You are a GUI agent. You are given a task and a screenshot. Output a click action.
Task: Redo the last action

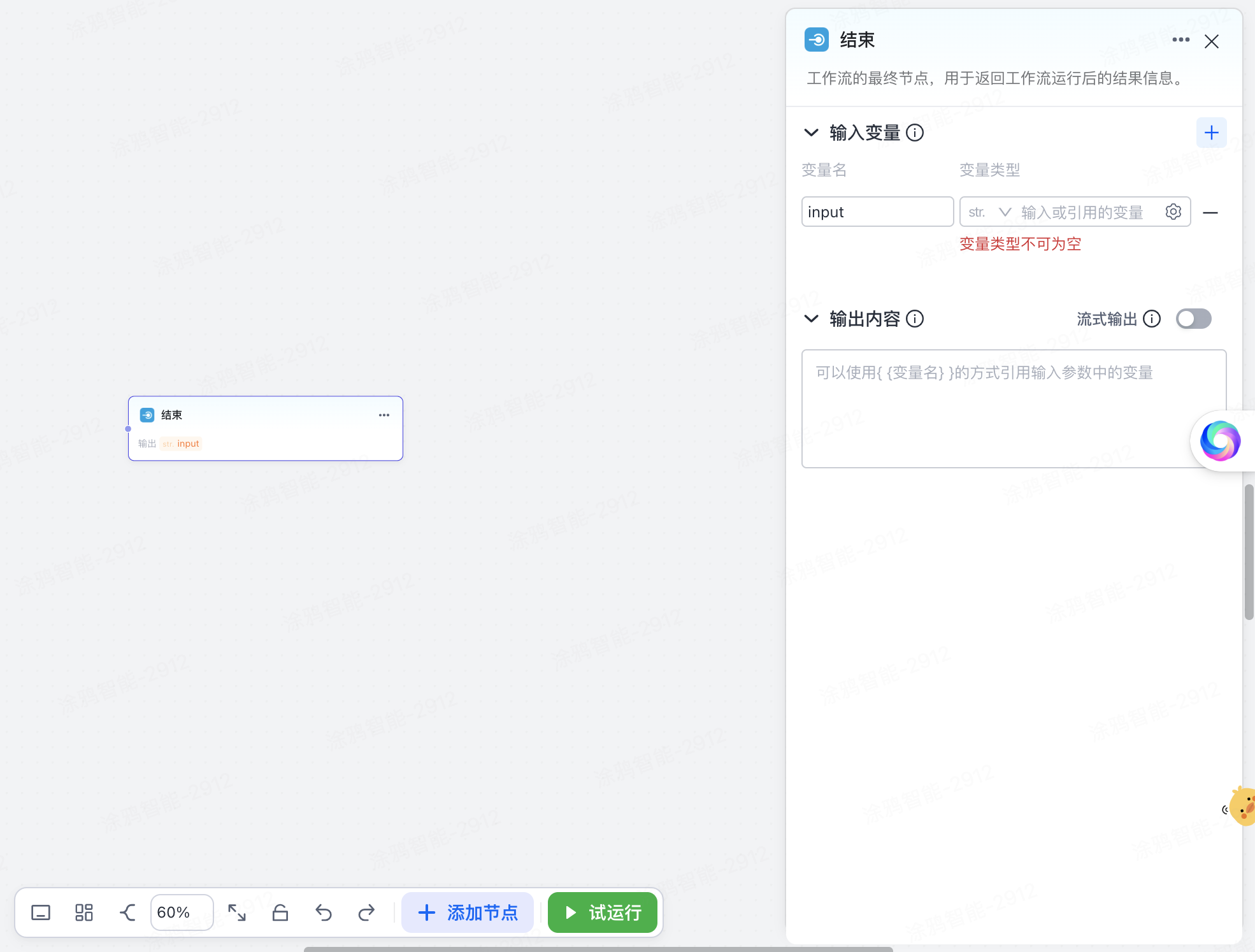[x=366, y=912]
